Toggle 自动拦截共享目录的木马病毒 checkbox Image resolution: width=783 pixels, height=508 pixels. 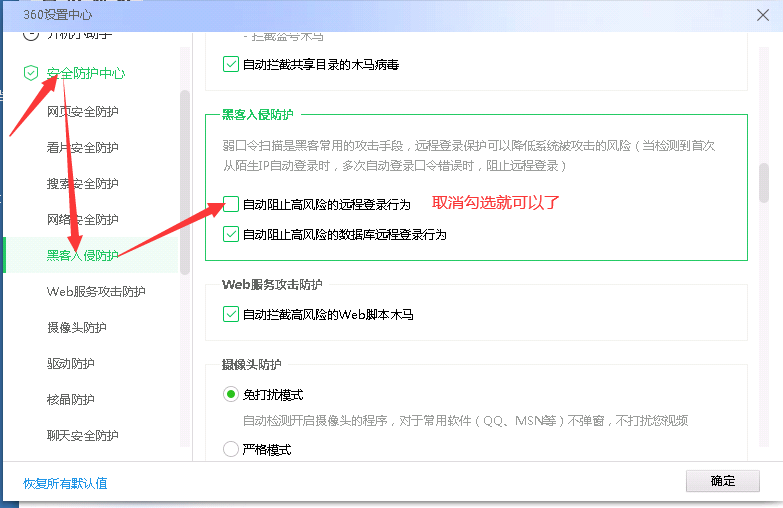pos(231,64)
